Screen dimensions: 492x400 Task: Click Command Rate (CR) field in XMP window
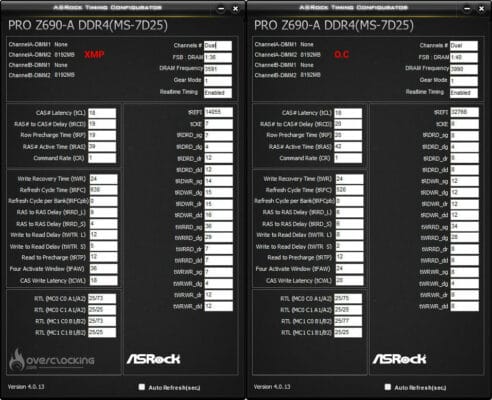pos(102,158)
